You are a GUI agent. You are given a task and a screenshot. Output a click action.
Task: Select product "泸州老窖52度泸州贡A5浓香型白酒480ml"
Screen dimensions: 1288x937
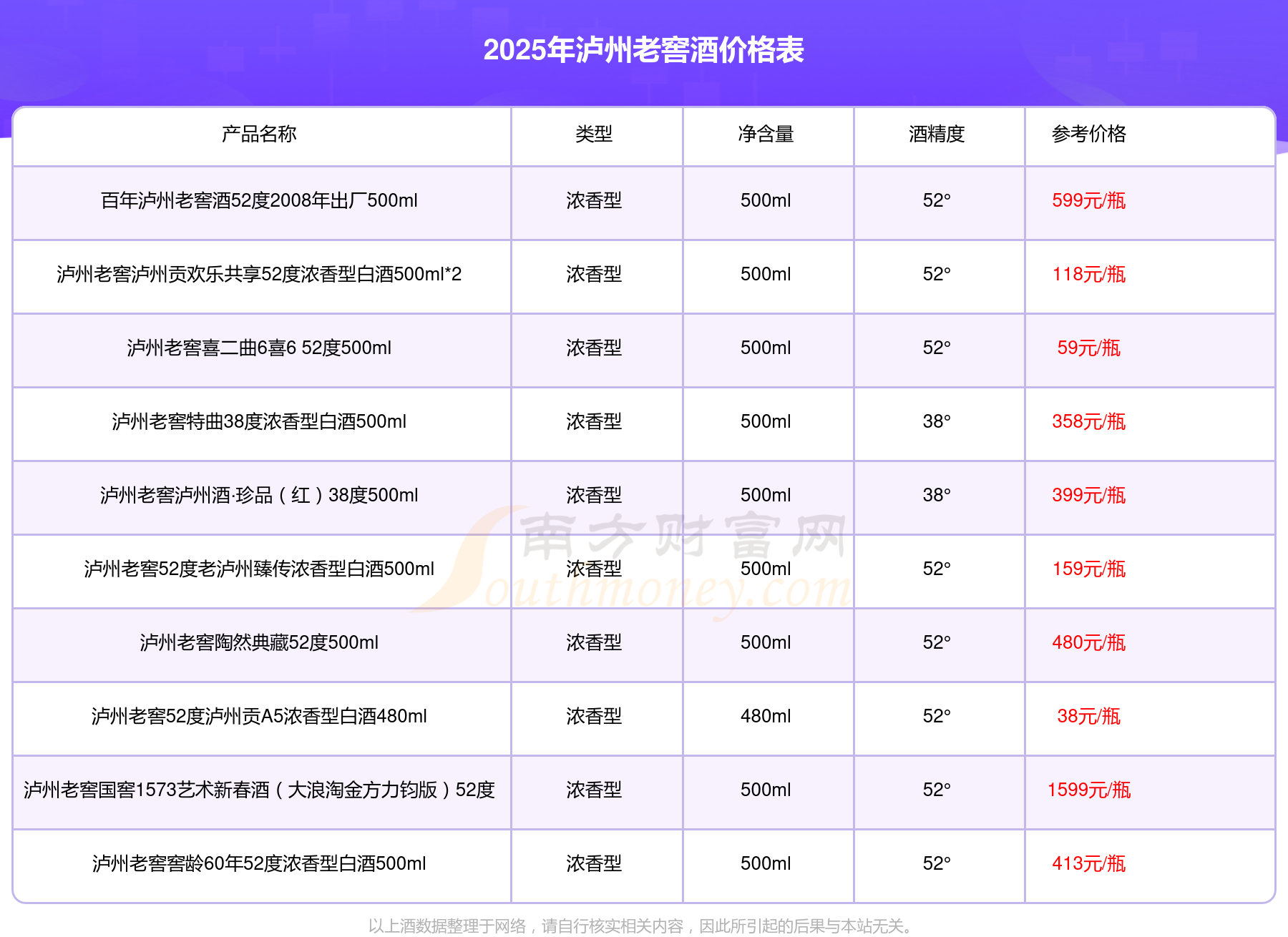pos(259,716)
